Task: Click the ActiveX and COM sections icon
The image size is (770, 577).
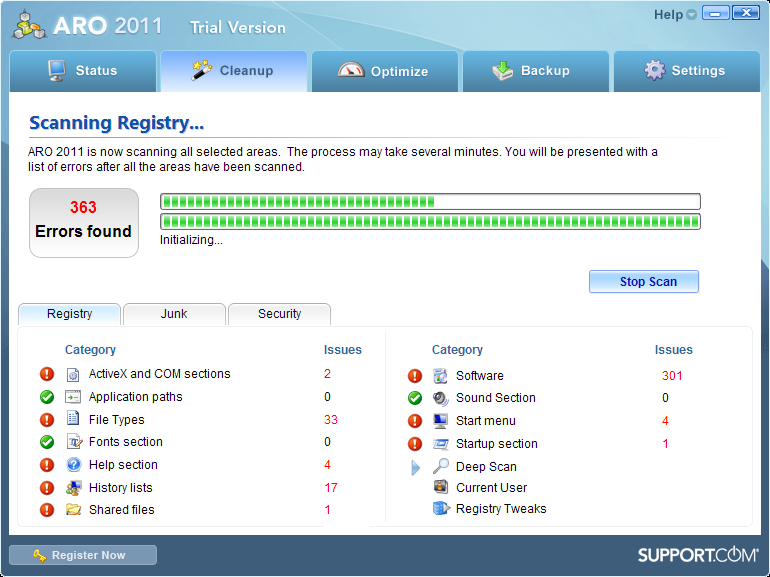Action: coord(73,375)
